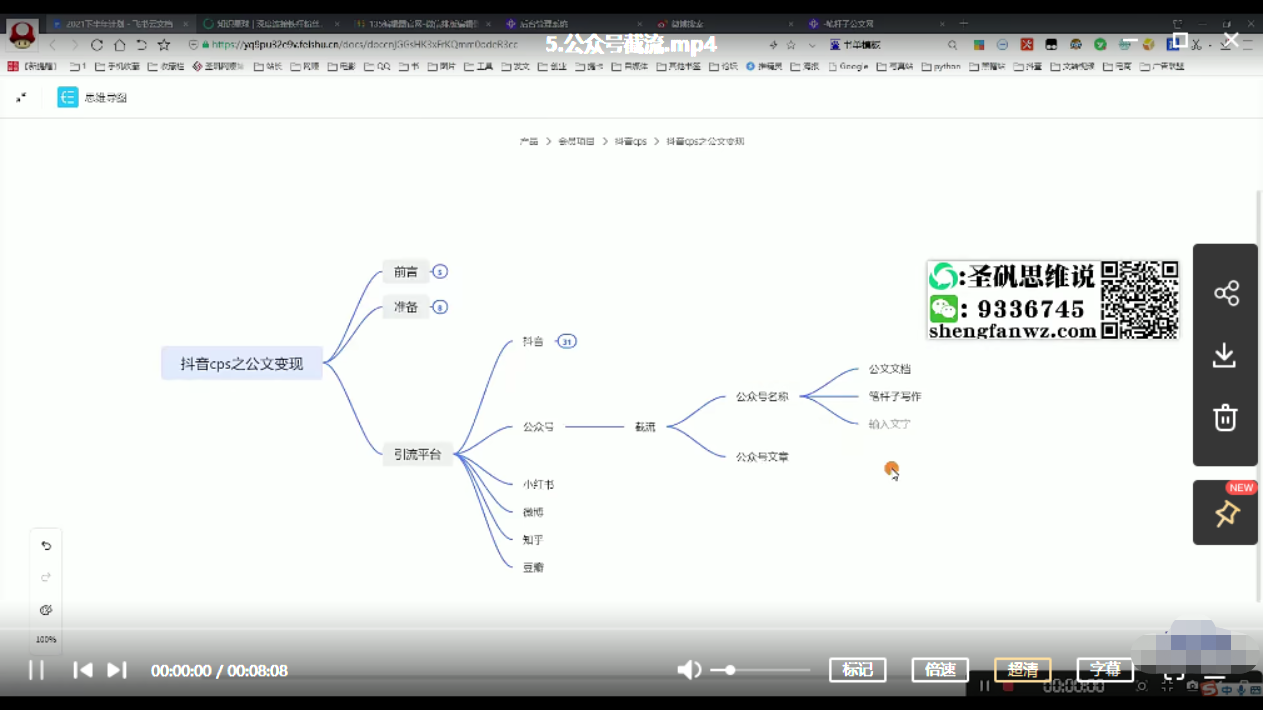Image resolution: width=1263 pixels, height=710 pixels.
Task: Open the 会员项目 breadcrumb link
Action: [576, 142]
